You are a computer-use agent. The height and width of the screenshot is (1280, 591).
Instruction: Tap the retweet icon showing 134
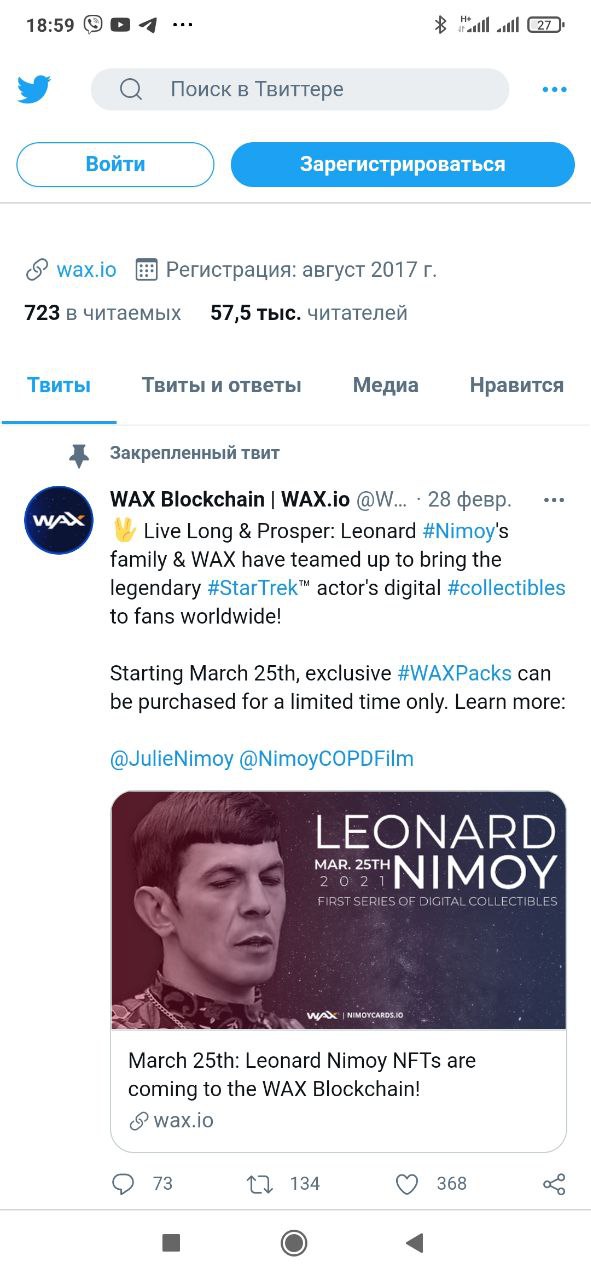click(x=259, y=1184)
